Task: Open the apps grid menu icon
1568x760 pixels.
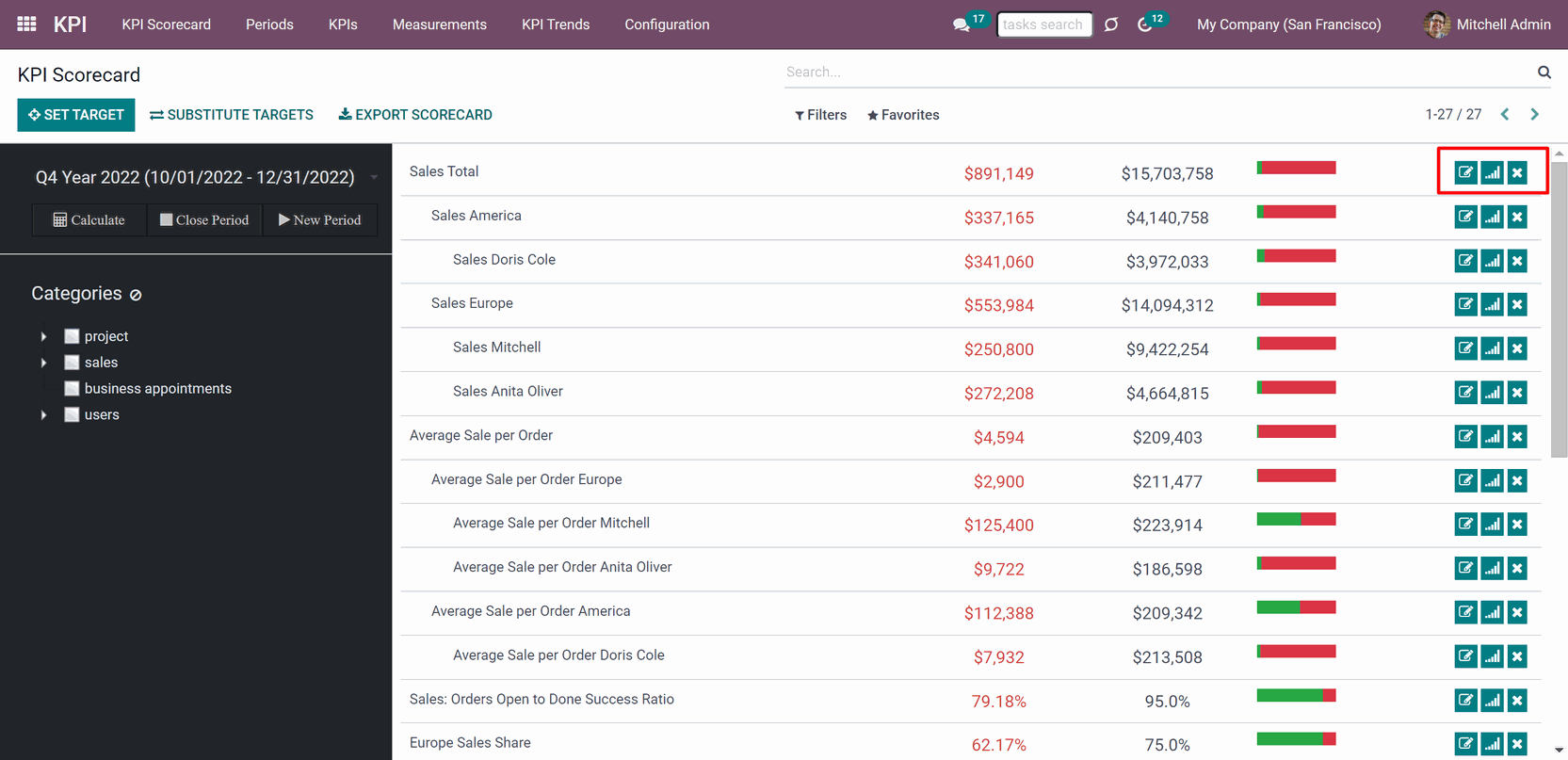Action: click(x=26, y=24)
